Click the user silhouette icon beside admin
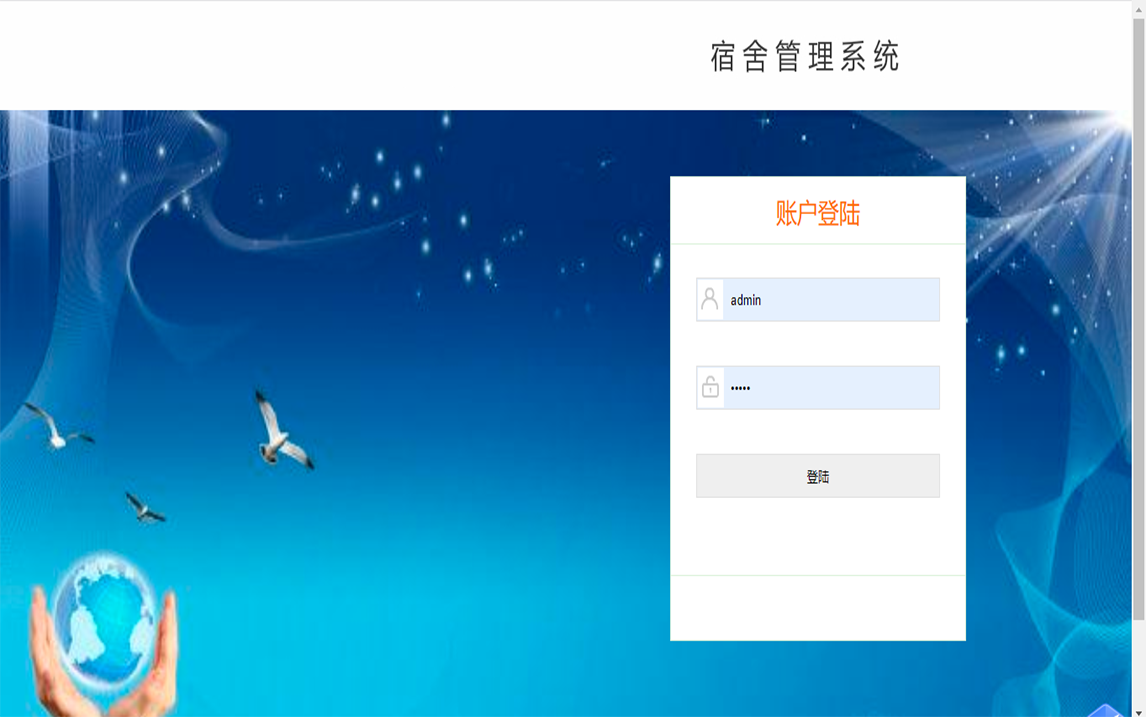Viewport: 1146px width, 717px height. click(x=710, y=299)
